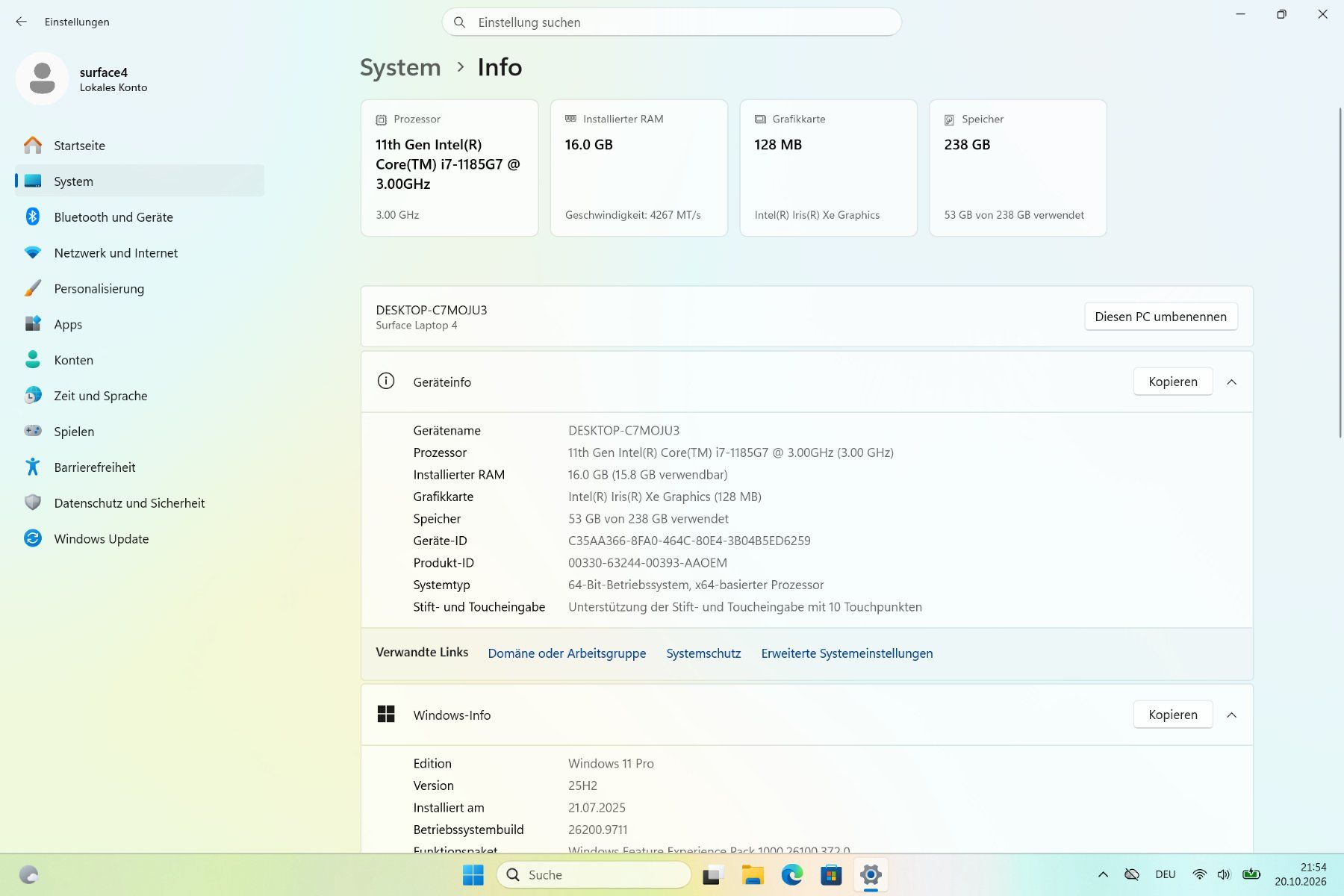This screenshot has width=1344, height=896.
Task: Click the surface4 user avatar
Action: (42, 78)
